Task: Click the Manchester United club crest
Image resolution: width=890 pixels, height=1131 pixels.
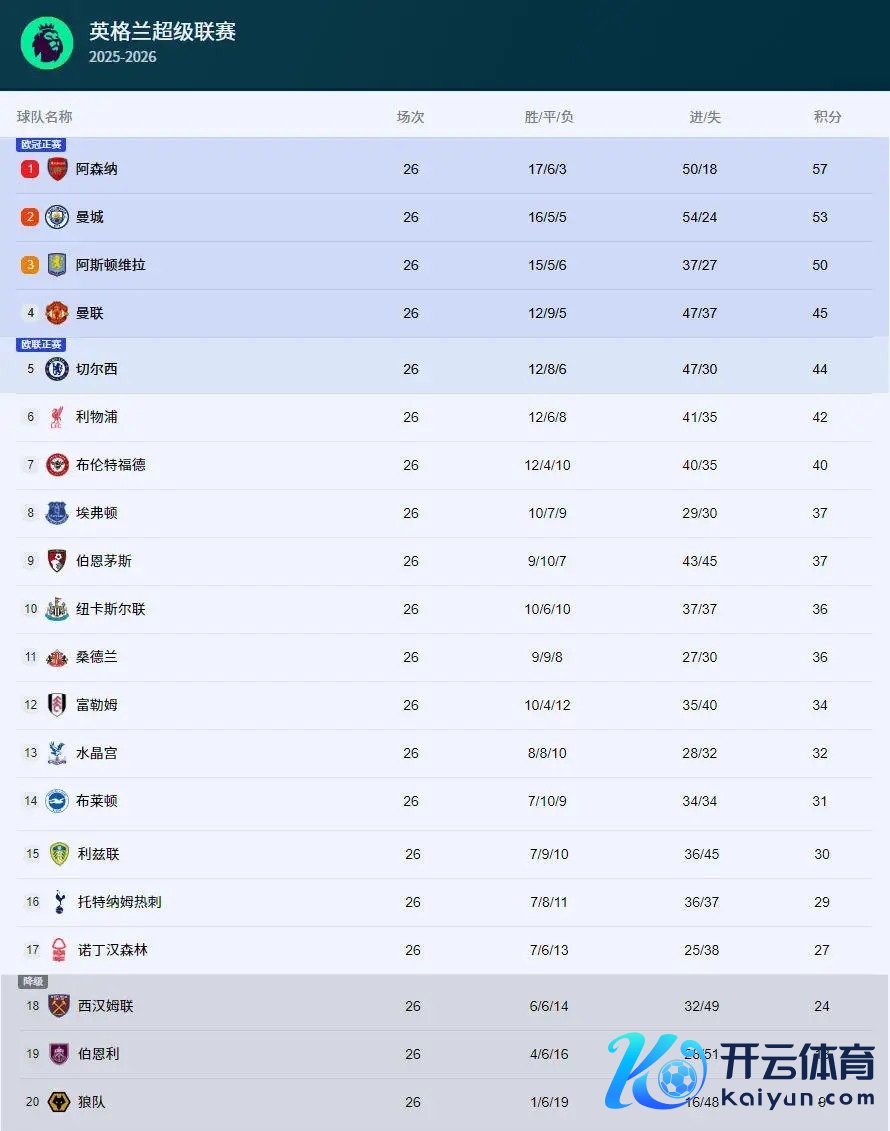Action: pyautogui.click(x=57, y=313)
